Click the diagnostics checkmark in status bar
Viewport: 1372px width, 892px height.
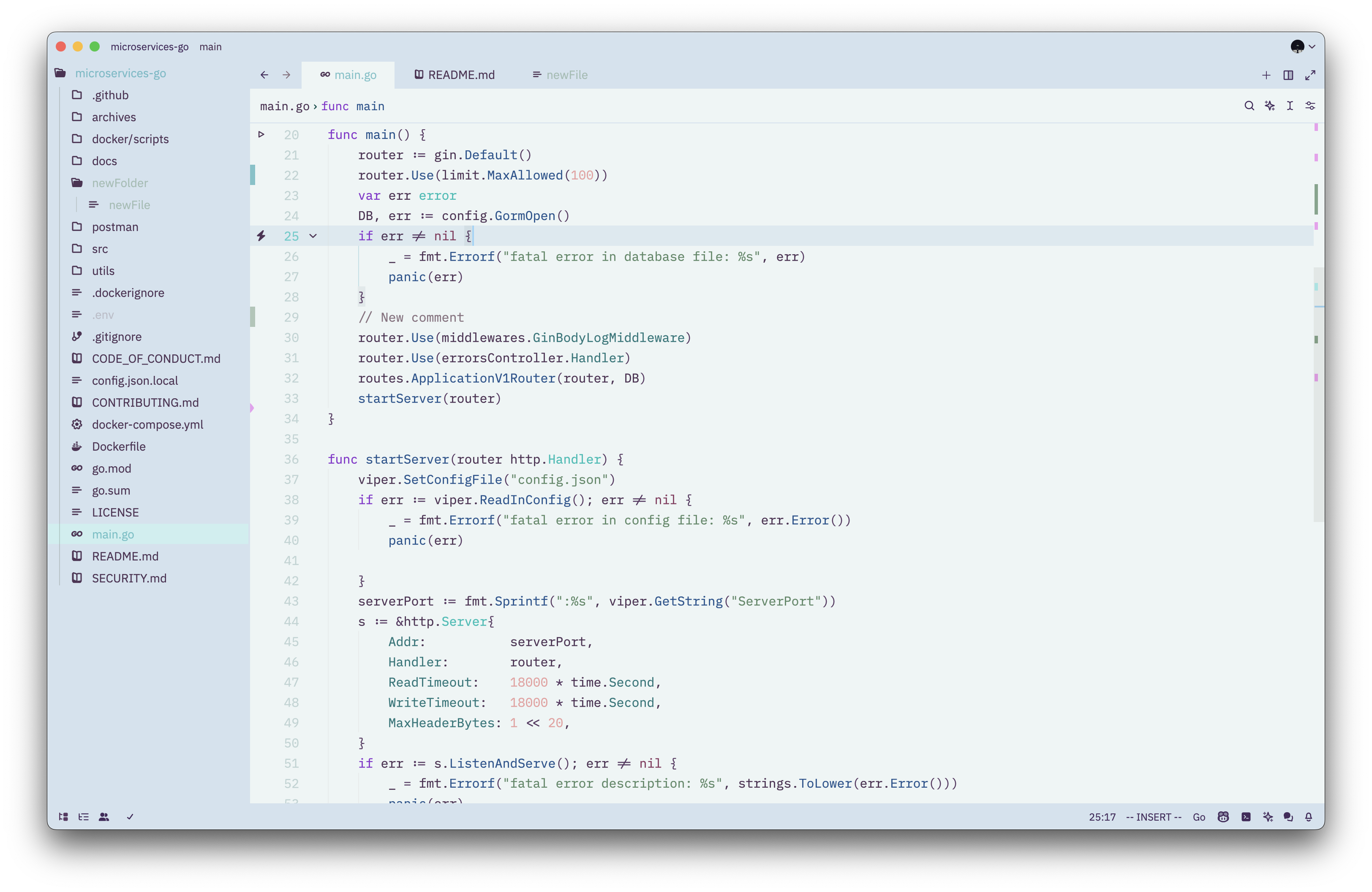click(130, 816)
